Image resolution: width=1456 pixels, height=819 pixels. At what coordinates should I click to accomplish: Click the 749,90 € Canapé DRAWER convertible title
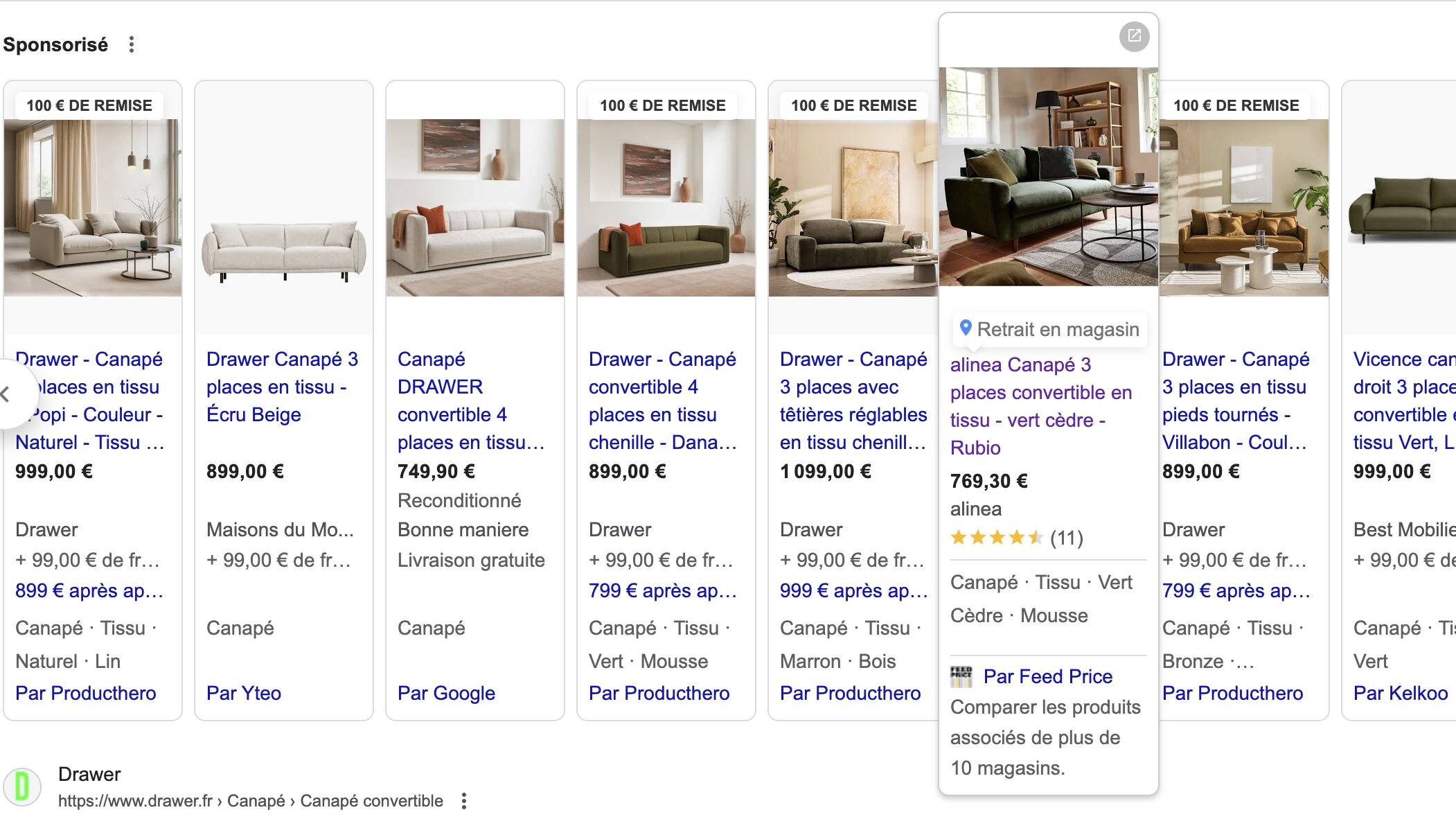(x=471, y=400)
